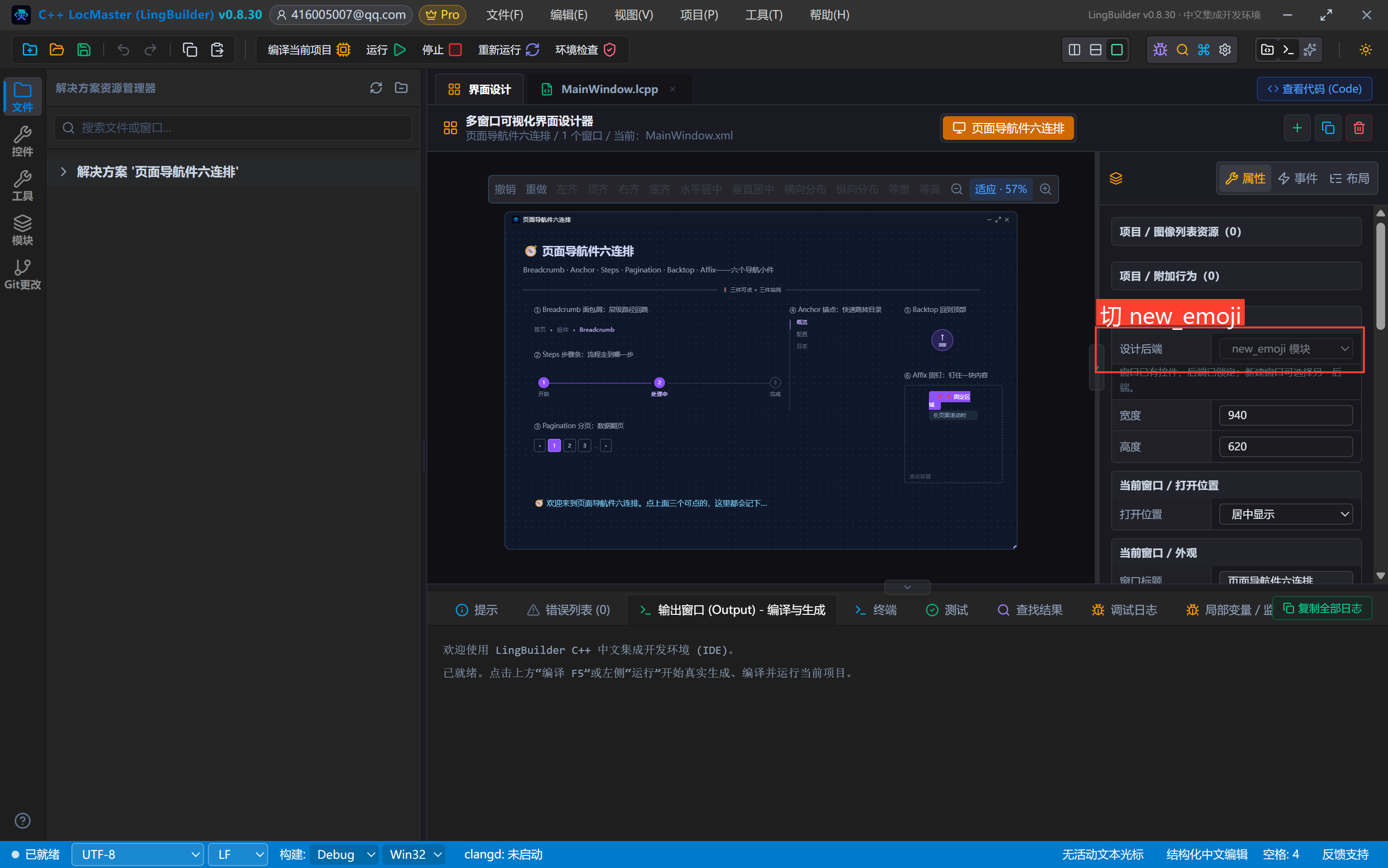Open the LF line ending dropdown
The image size is (1388, 868).
pos(238,855)
